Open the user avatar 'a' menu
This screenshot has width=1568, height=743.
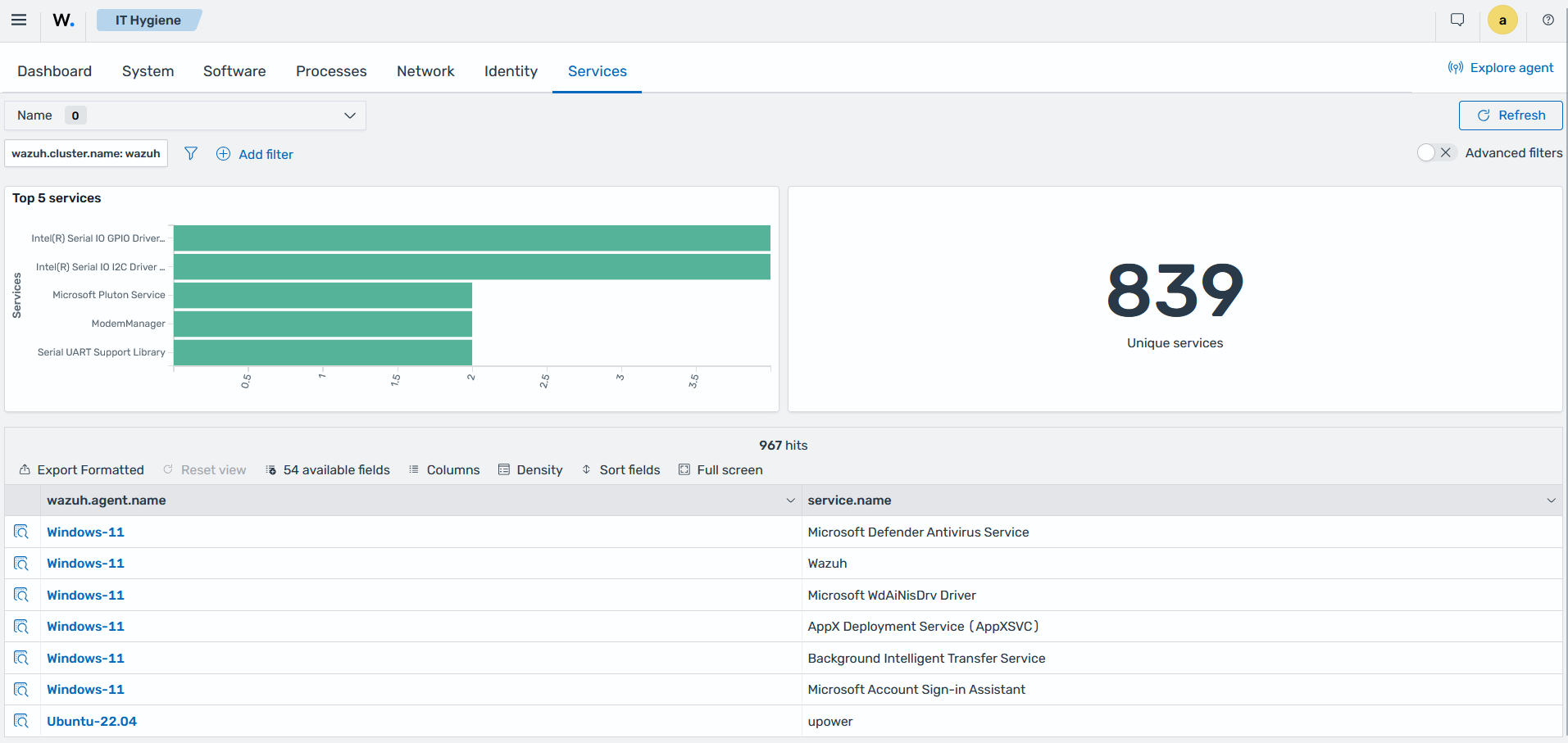coord(1502,20)
